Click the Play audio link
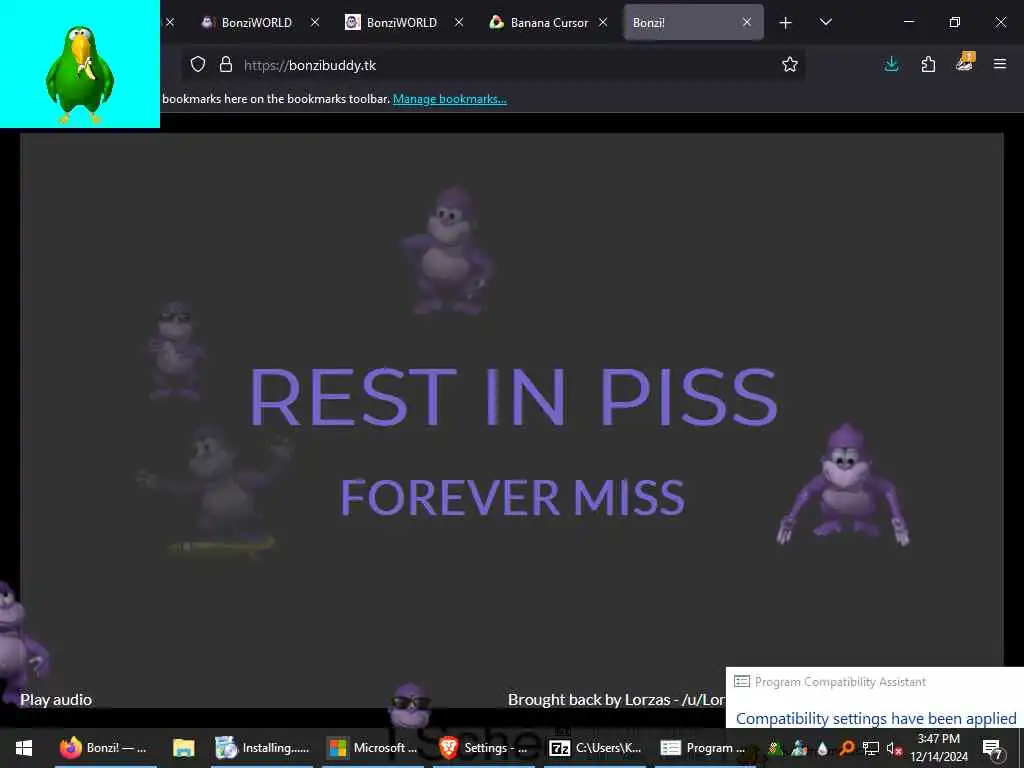The width and height of the screenshot is (1024, 768). tap(56, 699)
